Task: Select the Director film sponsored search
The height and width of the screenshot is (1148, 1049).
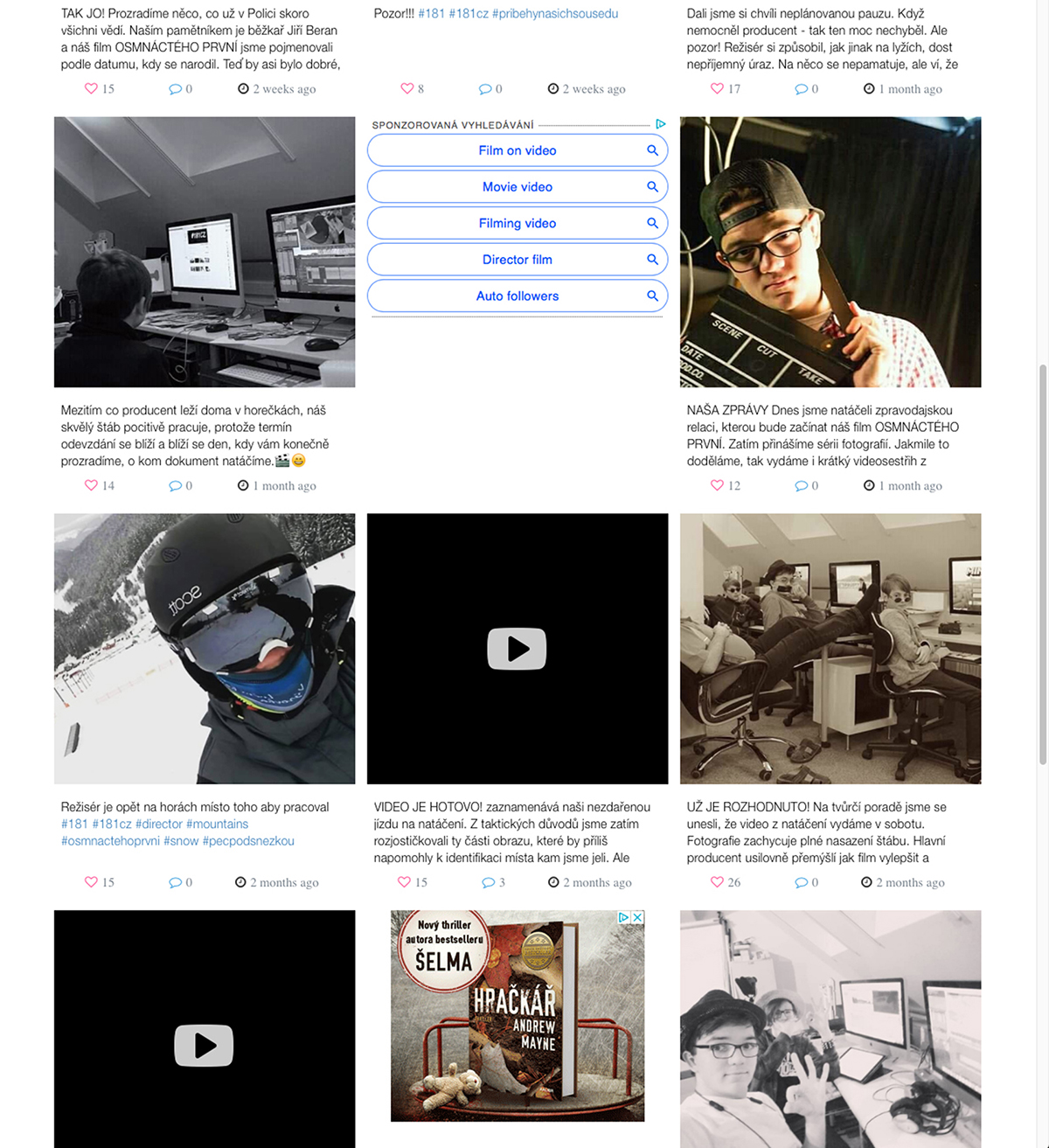Action: coord(517,260)
